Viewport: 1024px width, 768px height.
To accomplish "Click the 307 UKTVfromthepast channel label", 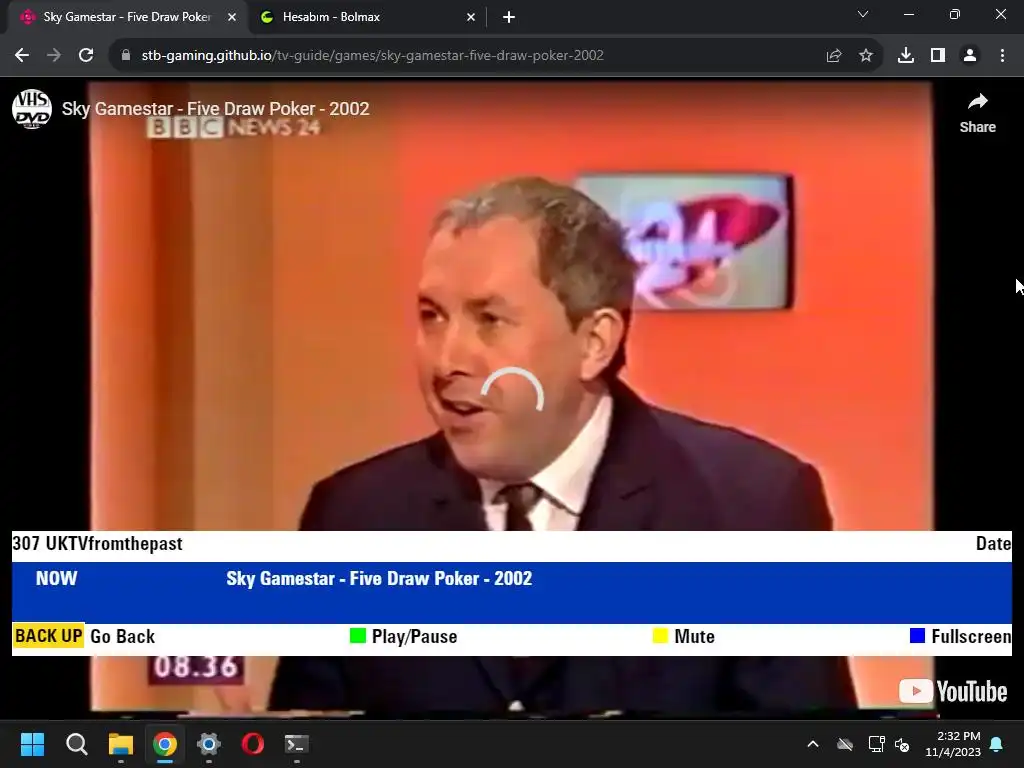I will coord(97,544).
